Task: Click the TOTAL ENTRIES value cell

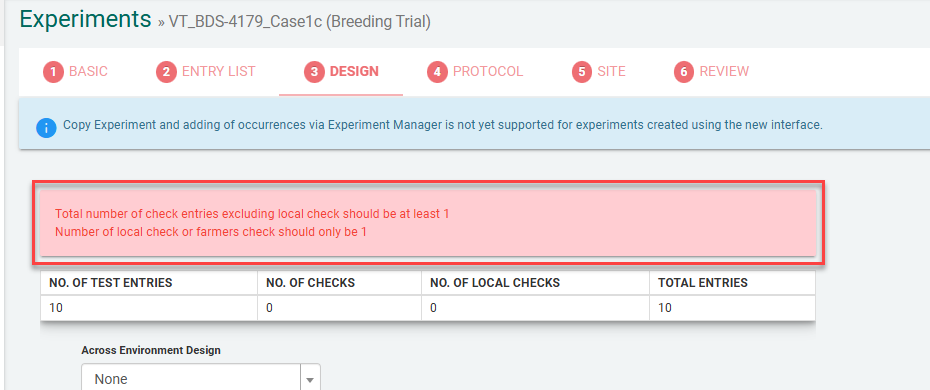Action: coord(732,308)
